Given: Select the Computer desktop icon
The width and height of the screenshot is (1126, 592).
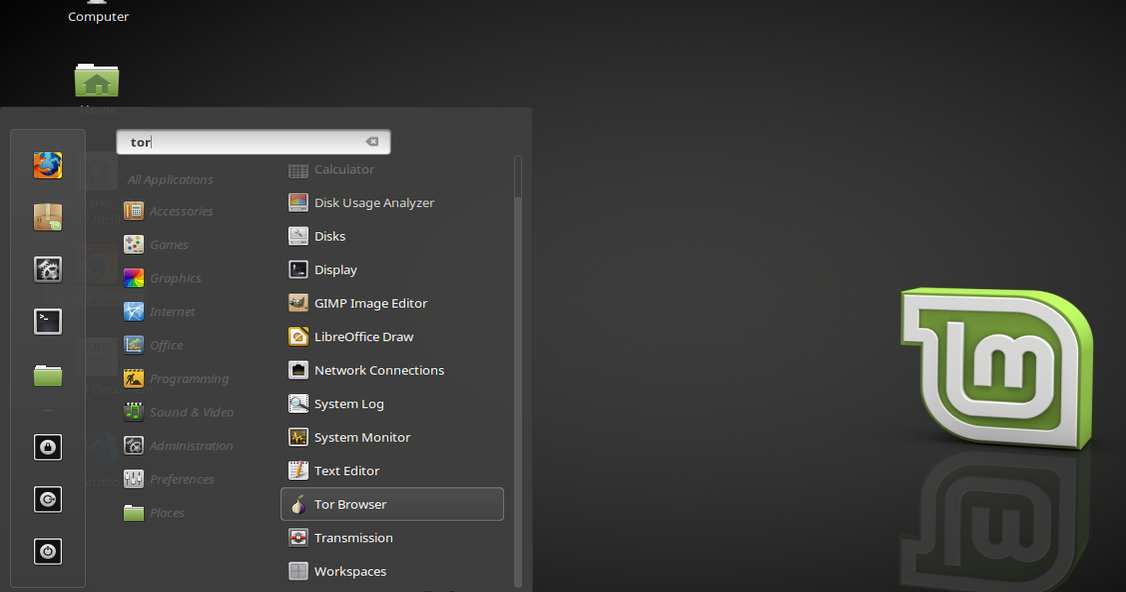Looking at the screenshot, I should point(98,12).
